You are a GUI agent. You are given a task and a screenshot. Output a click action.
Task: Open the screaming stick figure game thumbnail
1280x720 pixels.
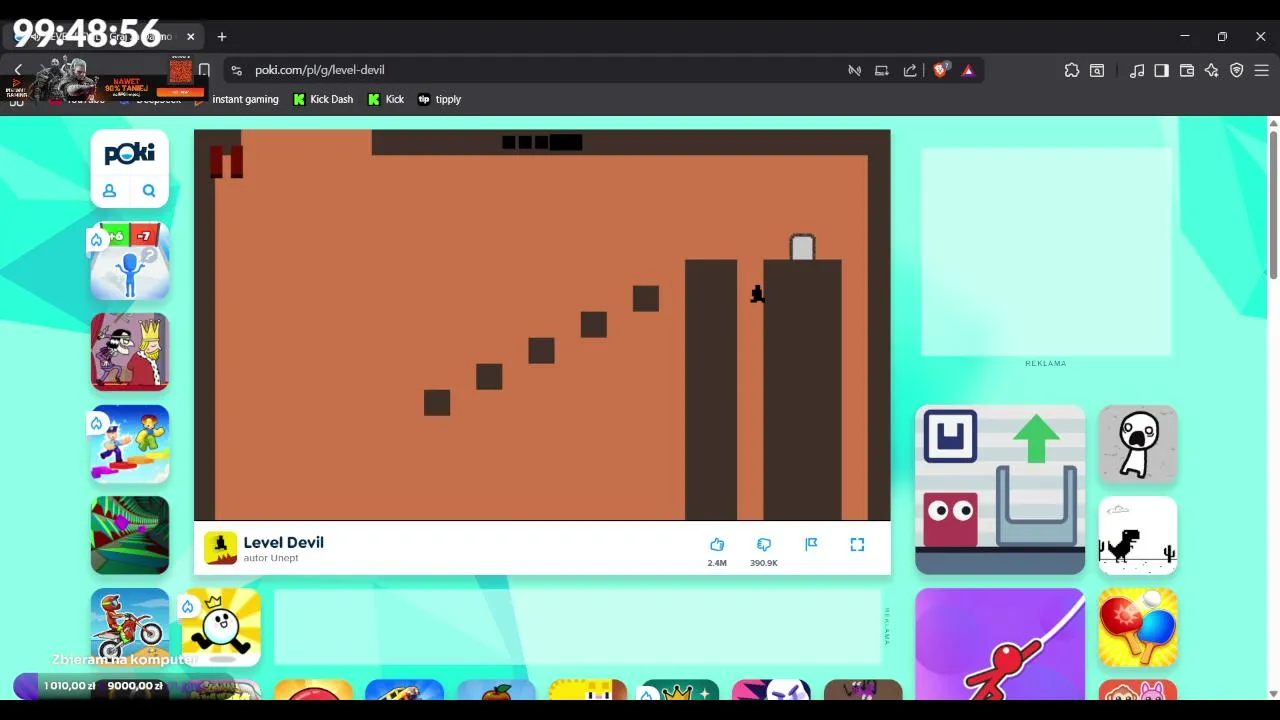pyautogui.click(x=1138, y=444)
